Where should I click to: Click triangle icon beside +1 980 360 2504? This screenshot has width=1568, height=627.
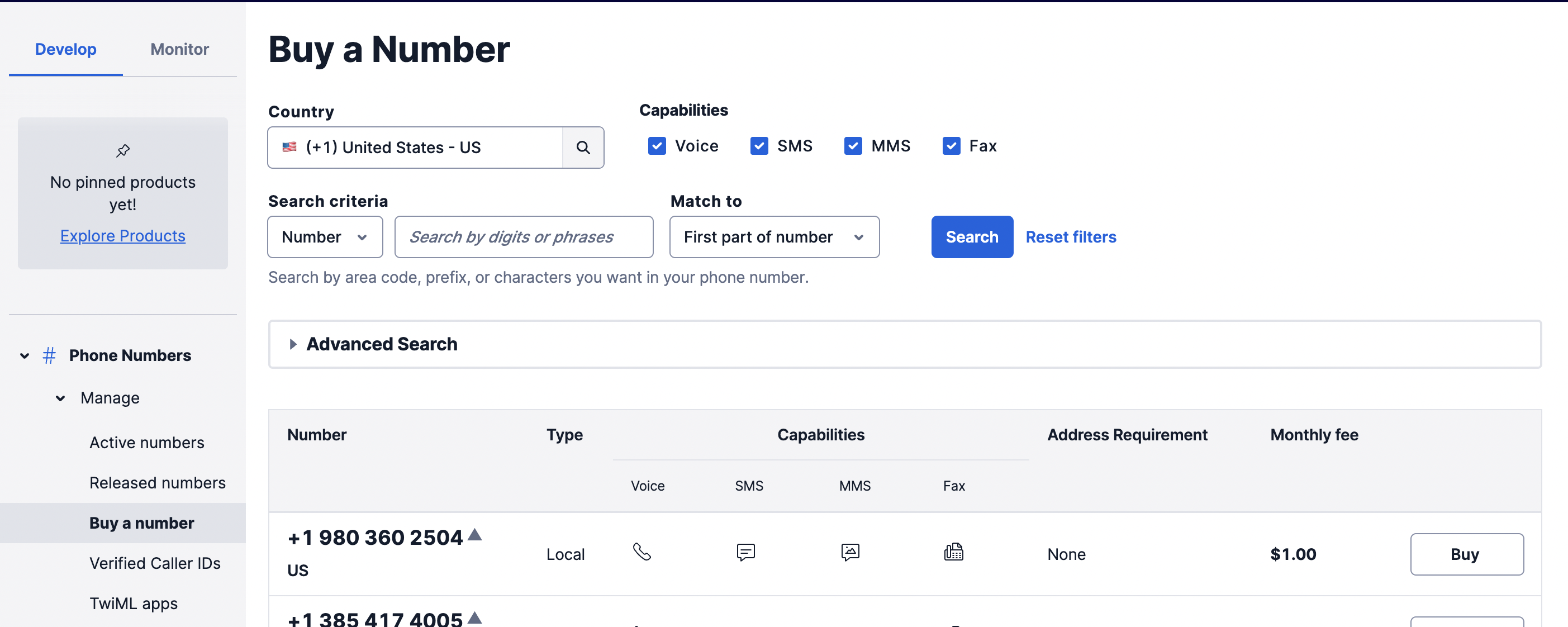[475, 535]
